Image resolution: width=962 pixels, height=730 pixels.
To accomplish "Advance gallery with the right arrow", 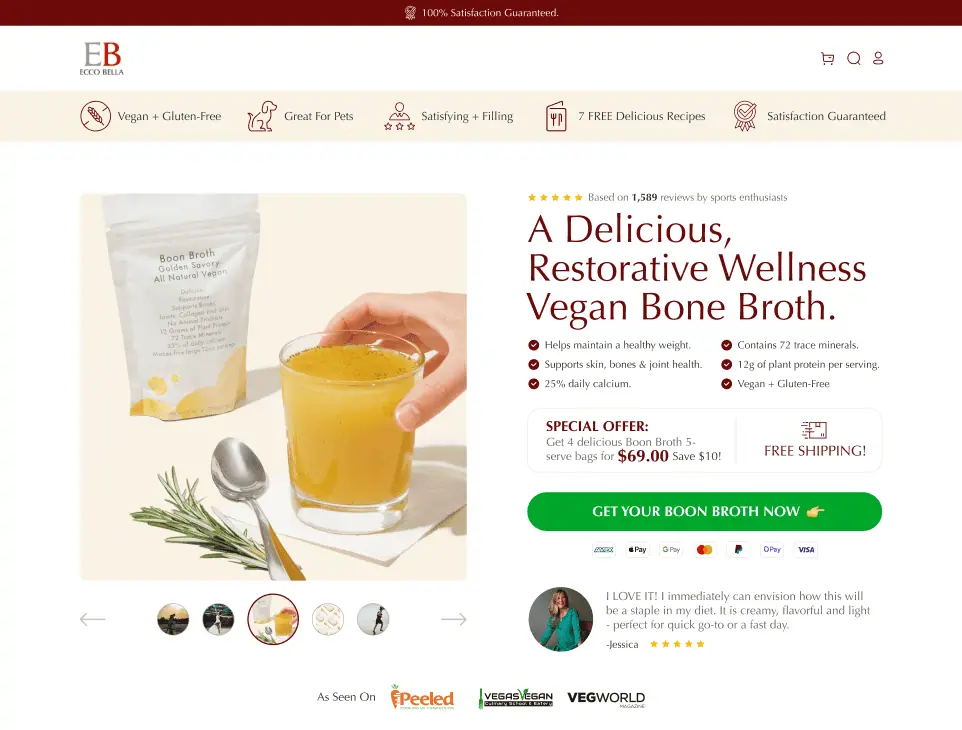I will pos(453,619).
